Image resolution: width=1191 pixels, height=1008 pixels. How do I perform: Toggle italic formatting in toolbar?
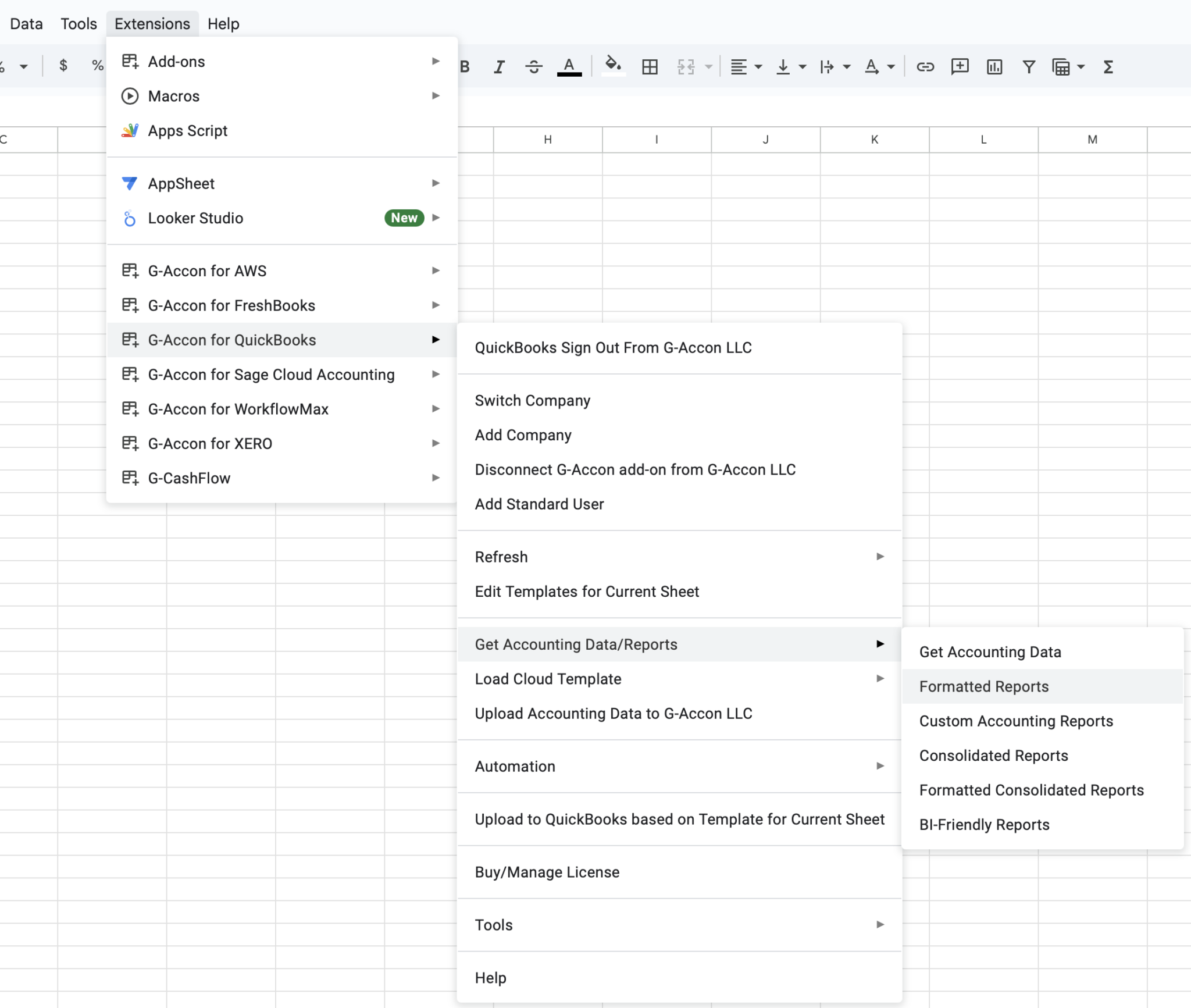pyautogui.click(x=499, y=67)
